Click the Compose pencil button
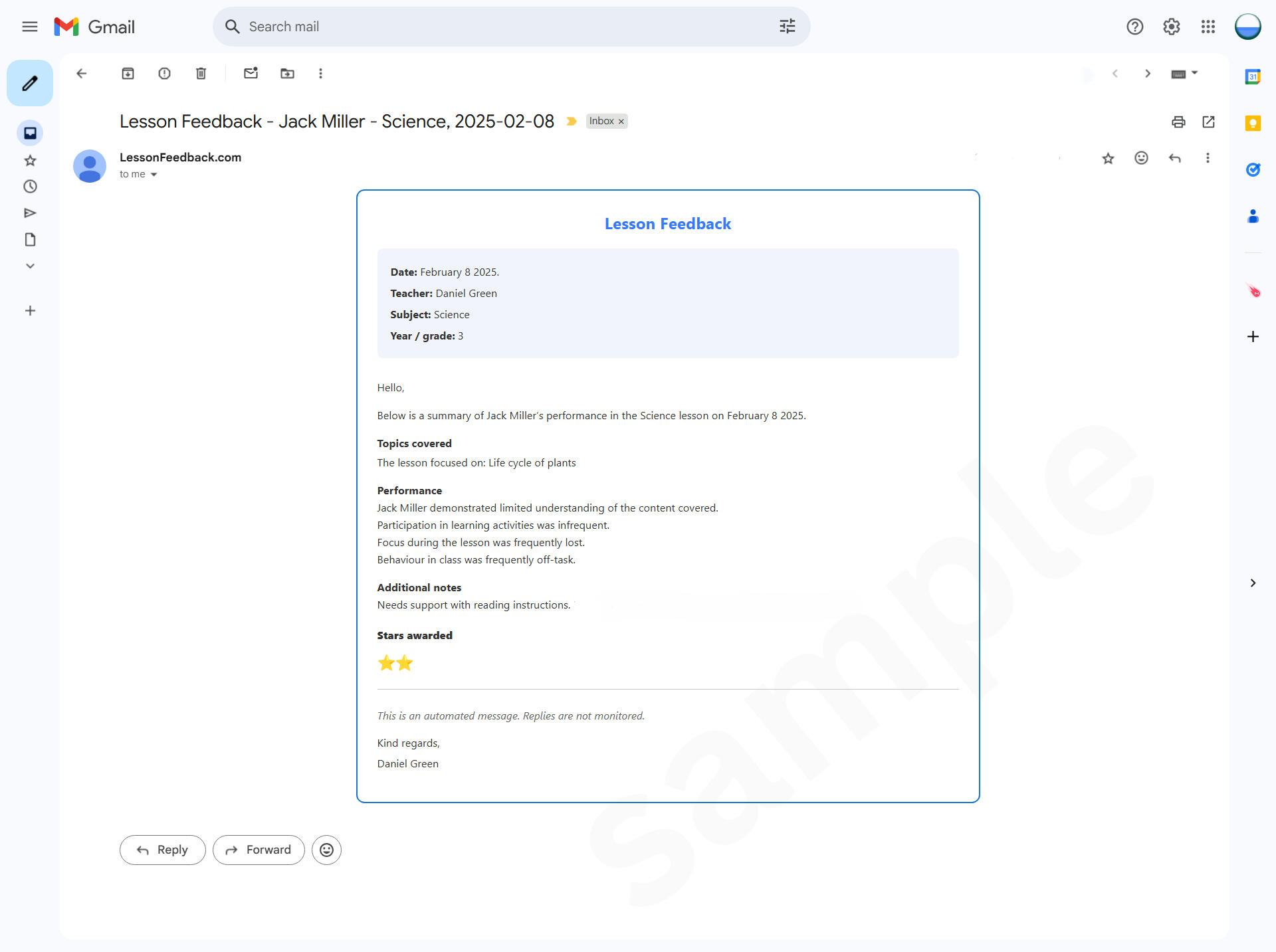Screen dimensions: 1276x952 pos(30,83)
